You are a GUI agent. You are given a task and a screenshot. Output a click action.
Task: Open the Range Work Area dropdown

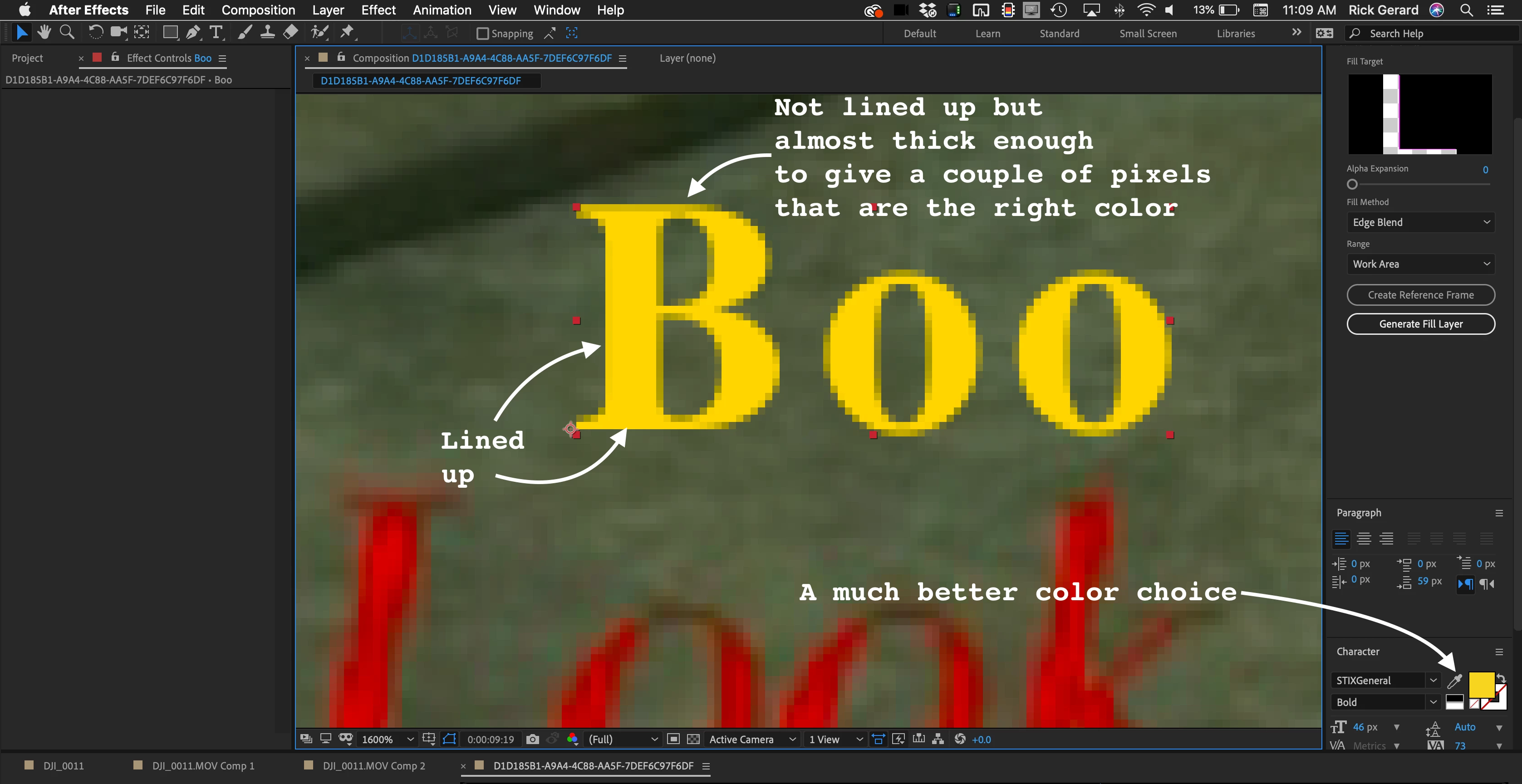click(1420, 264)
